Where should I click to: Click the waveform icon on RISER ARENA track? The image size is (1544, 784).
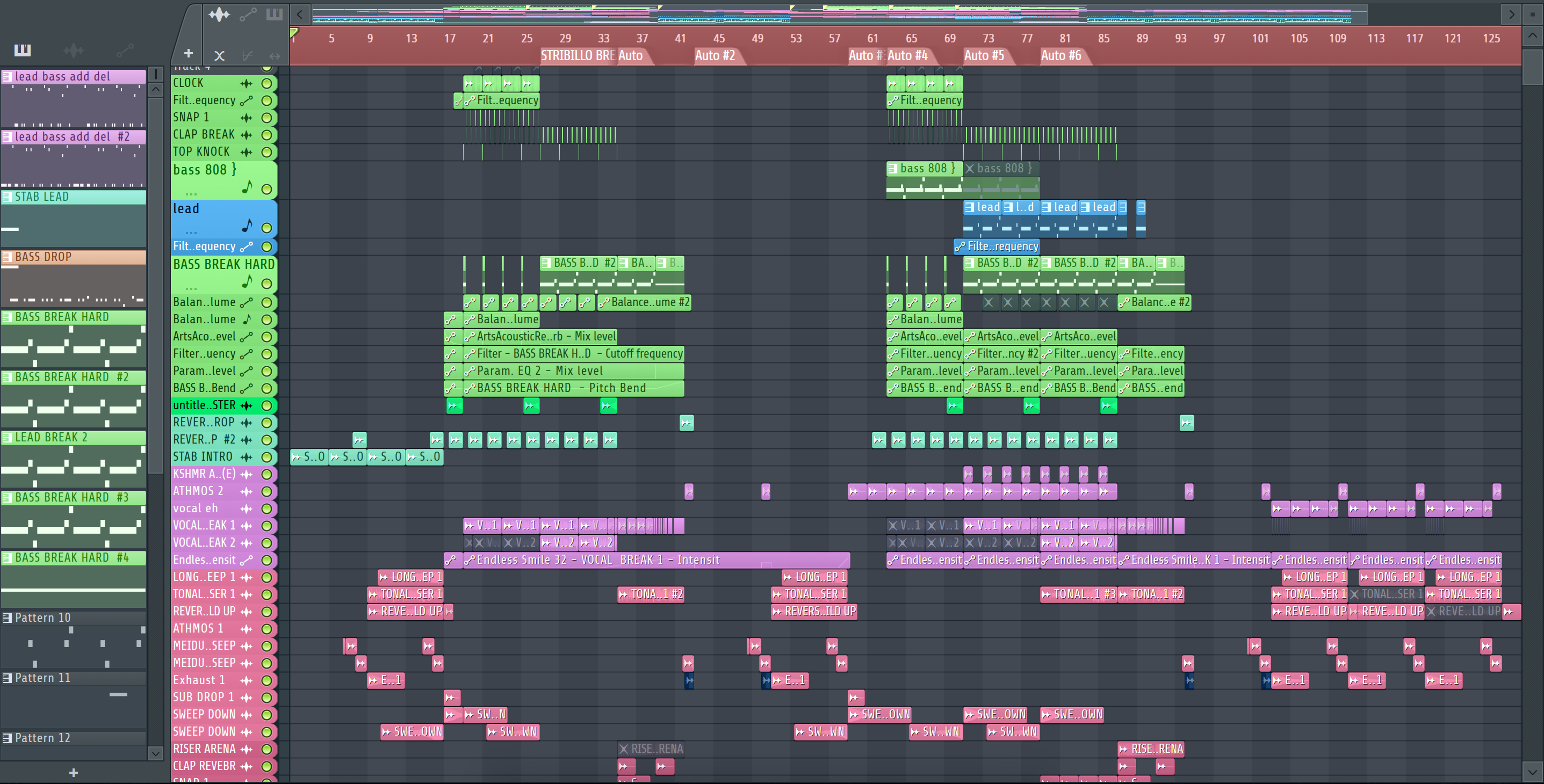pos(247,749)
